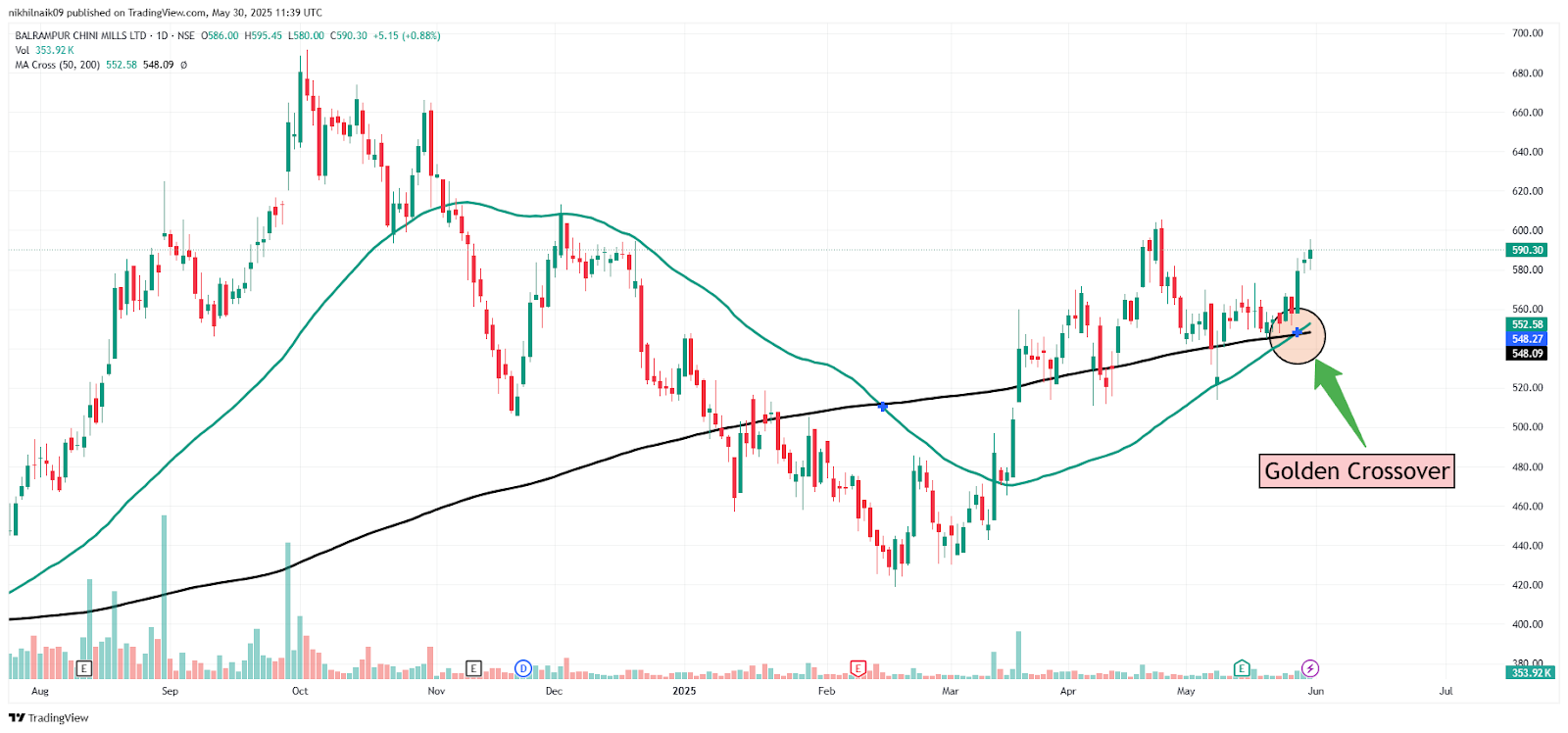Click the Nov label on time axis
This screenshot has height=733, width=1568.
tap(436, 691)
